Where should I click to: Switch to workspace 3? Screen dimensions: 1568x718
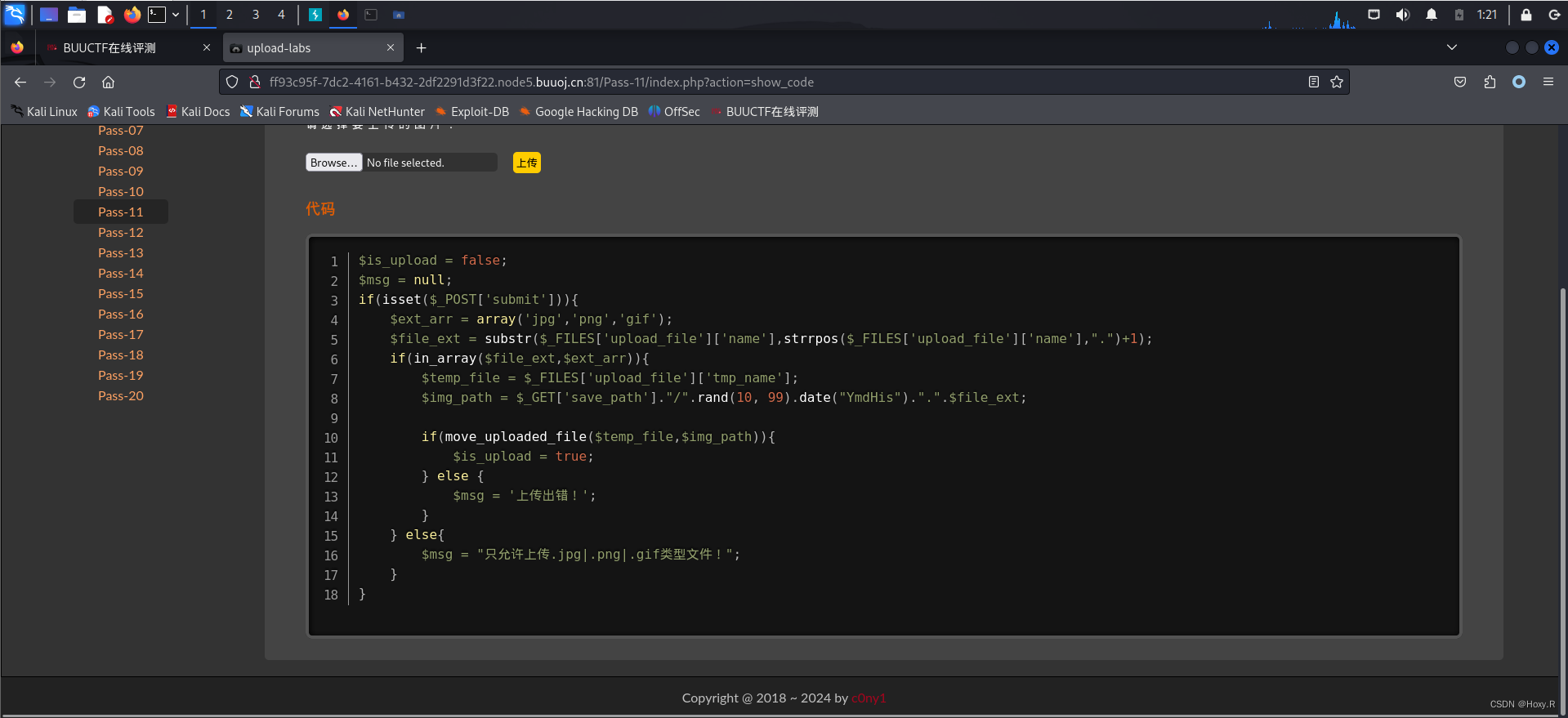[x=256, y=15]
